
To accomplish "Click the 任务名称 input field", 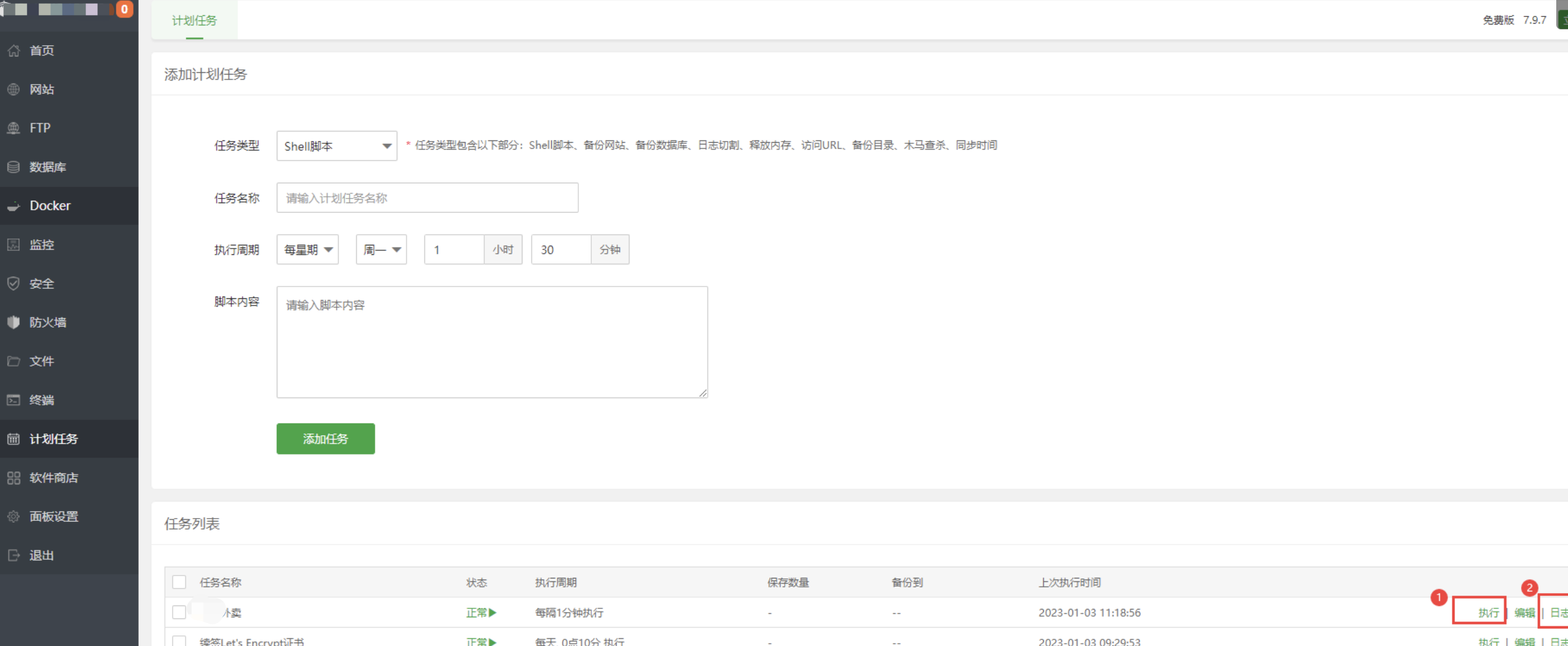I will (x=427, y=197).
